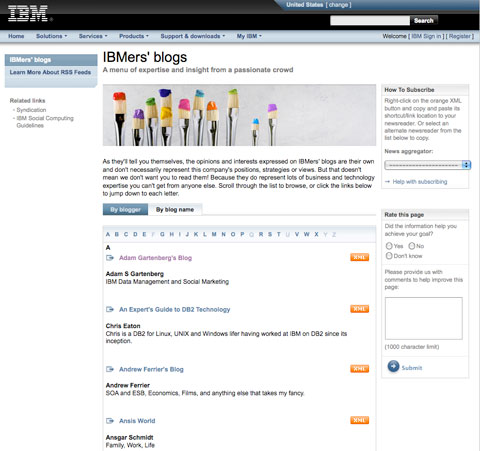The height and width of the screenshot is (451, 480).
Task: Open An Expert's Guide to DB2 Technology
Action: [175, 309]
